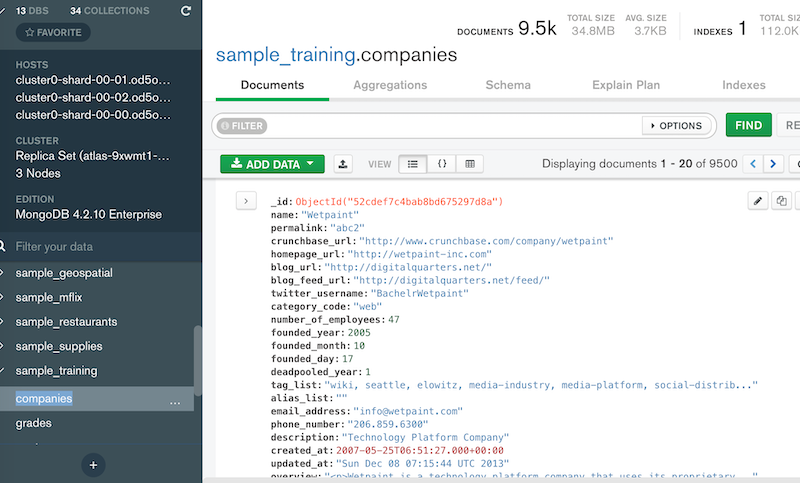
Task: Click the Filter info label
Action: (x=242, y=125)
